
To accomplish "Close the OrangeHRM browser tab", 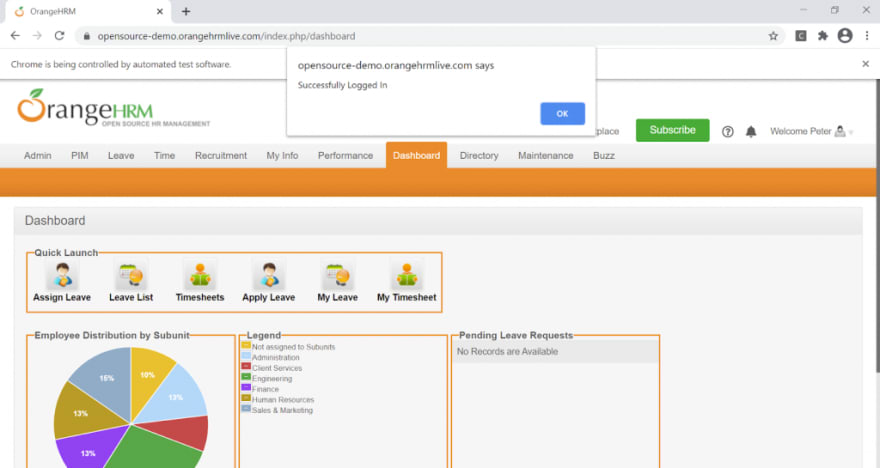I will [159, 11].
